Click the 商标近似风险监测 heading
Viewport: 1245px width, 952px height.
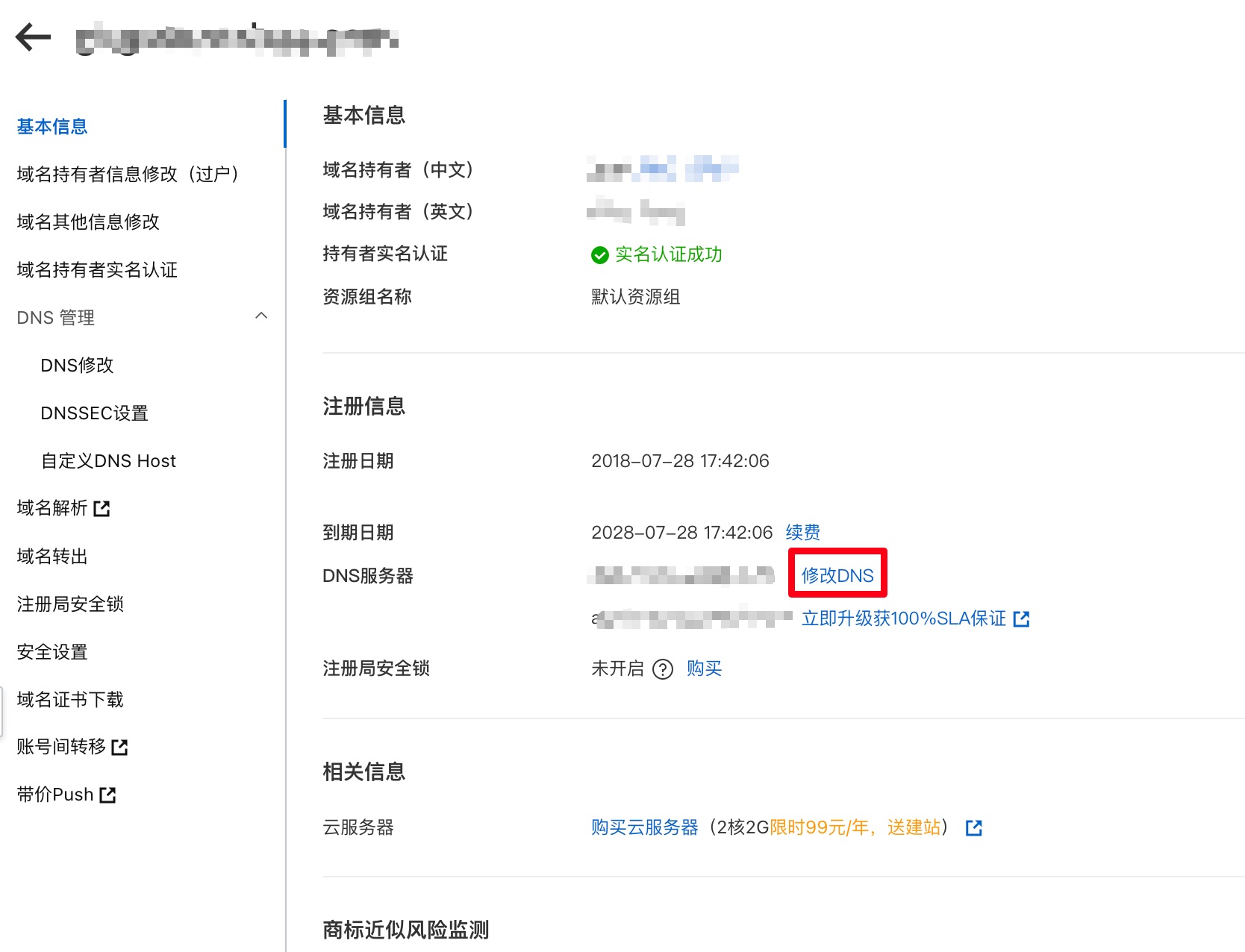click(x=406, y=930)
